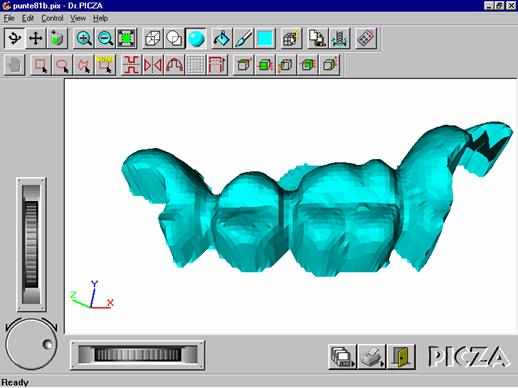Viewport: 518px width, 388px height.
Task: Click the mirror flip tool icon
Action: click(153, 65)
